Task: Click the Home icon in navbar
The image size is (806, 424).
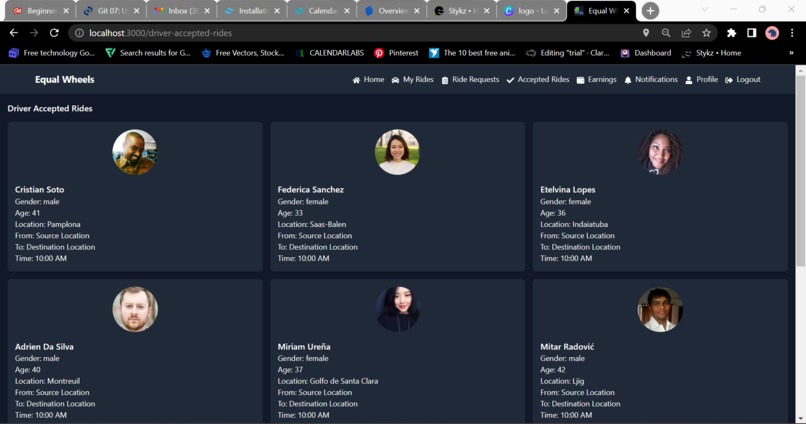Action: tap(356, 80)
